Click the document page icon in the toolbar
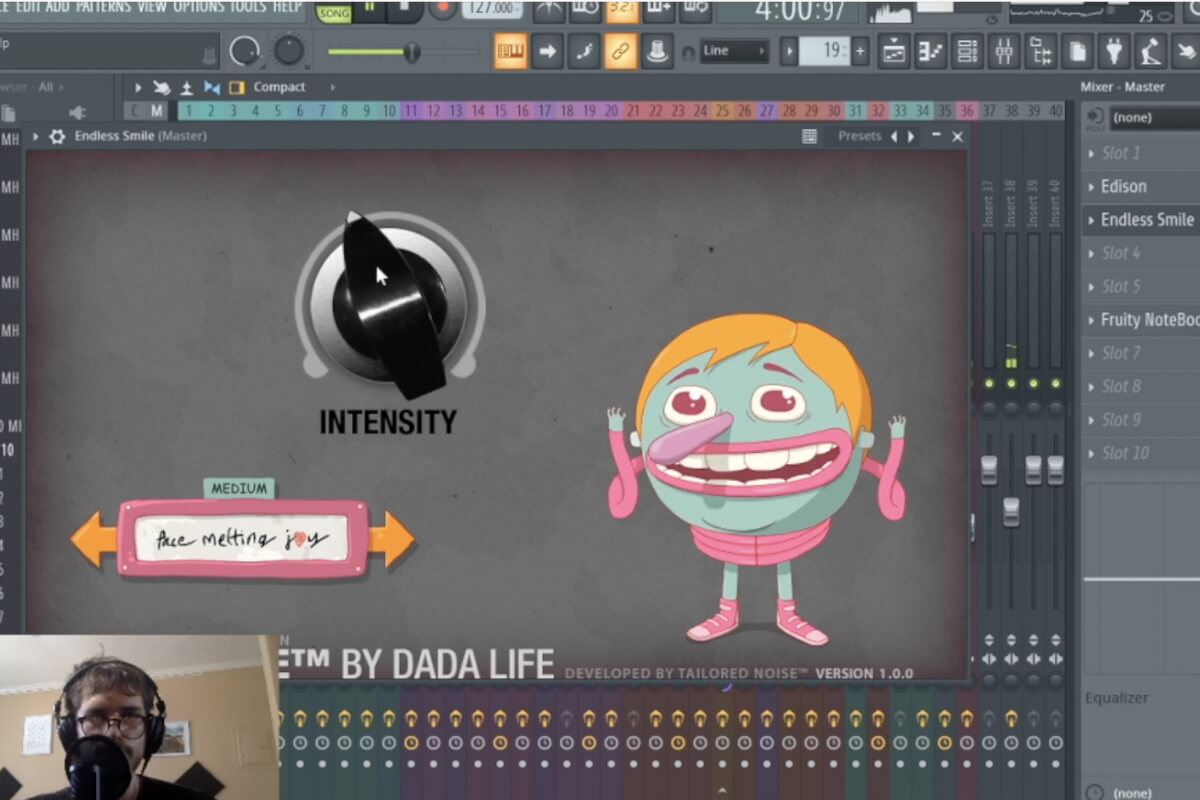The image size is (1200, 800). pyautogui.click(x=1077, y=51)
